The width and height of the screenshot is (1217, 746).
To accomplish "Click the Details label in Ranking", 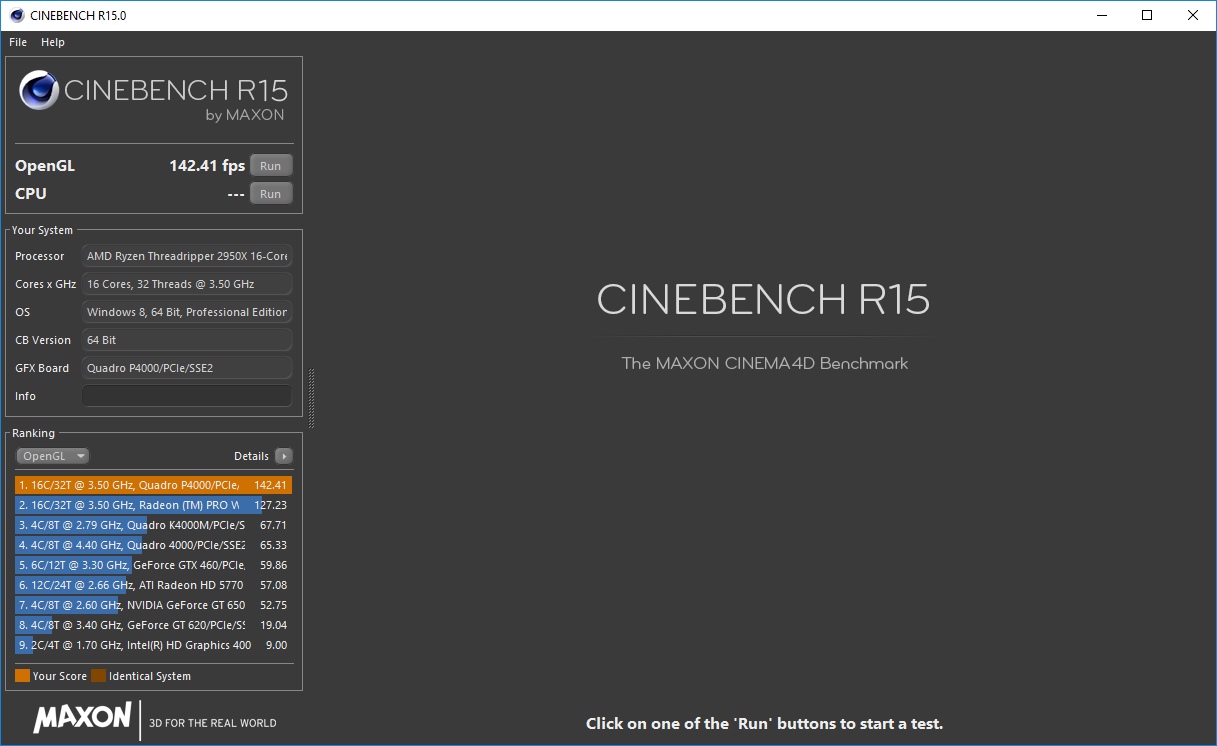I will tap(251, 456).
